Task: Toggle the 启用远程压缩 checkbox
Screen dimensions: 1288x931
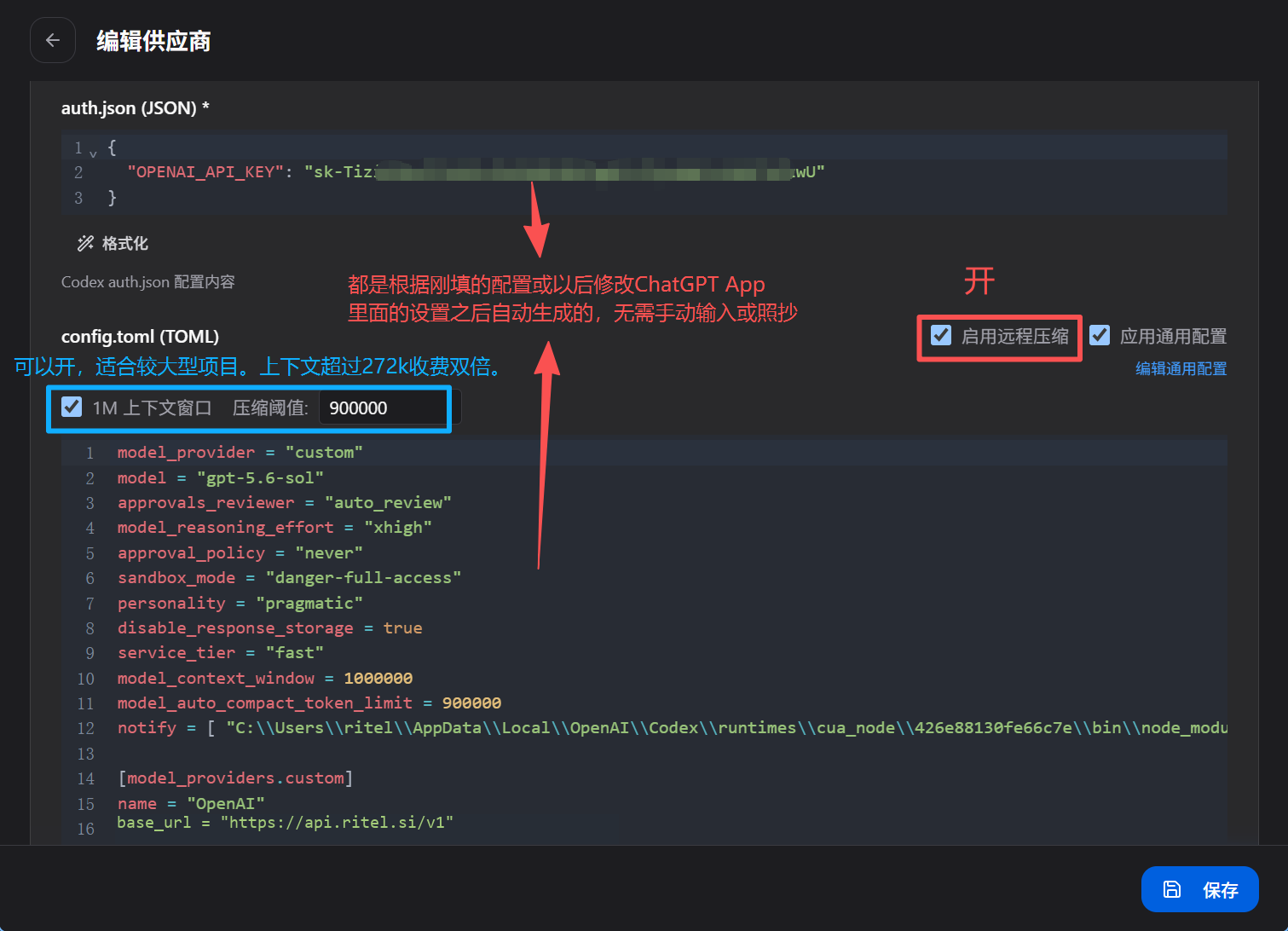Action: pyautogui.click(x=941, y=335)
